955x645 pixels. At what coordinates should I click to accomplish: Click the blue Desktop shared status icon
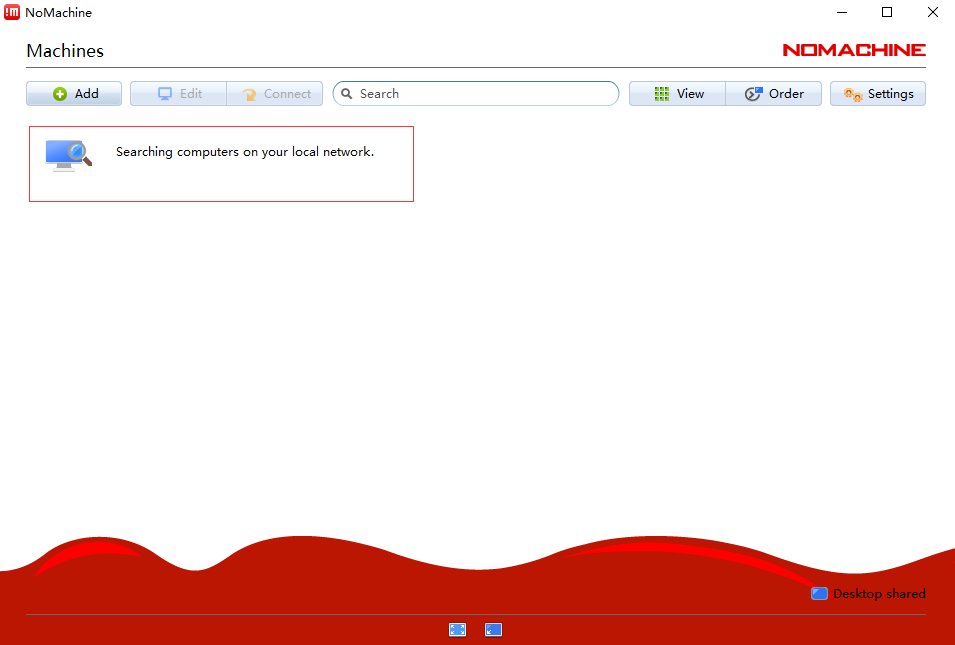tap(819, 593)
